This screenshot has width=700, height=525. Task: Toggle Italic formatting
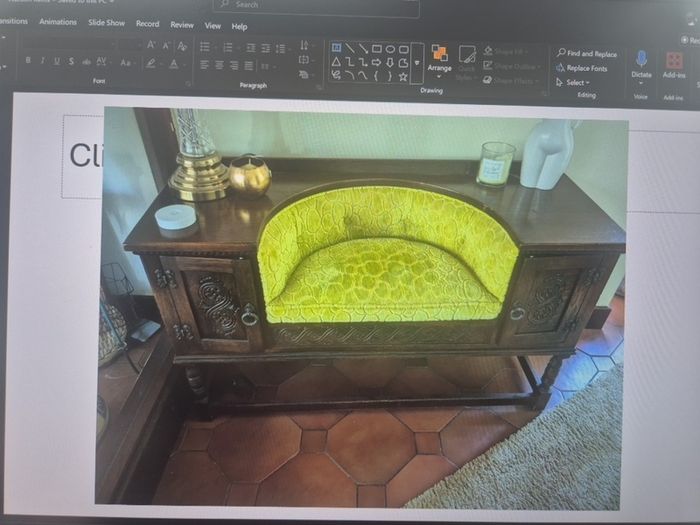tap(42, 60)
